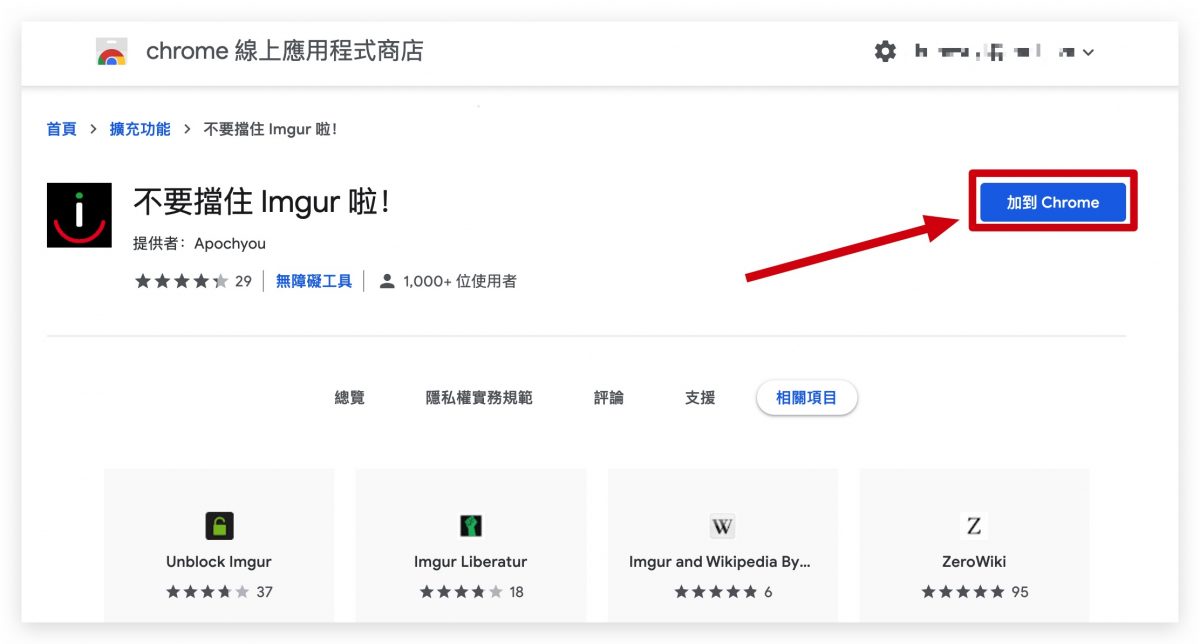Go to 首頁 breadcrumb link

click(61, 129)
